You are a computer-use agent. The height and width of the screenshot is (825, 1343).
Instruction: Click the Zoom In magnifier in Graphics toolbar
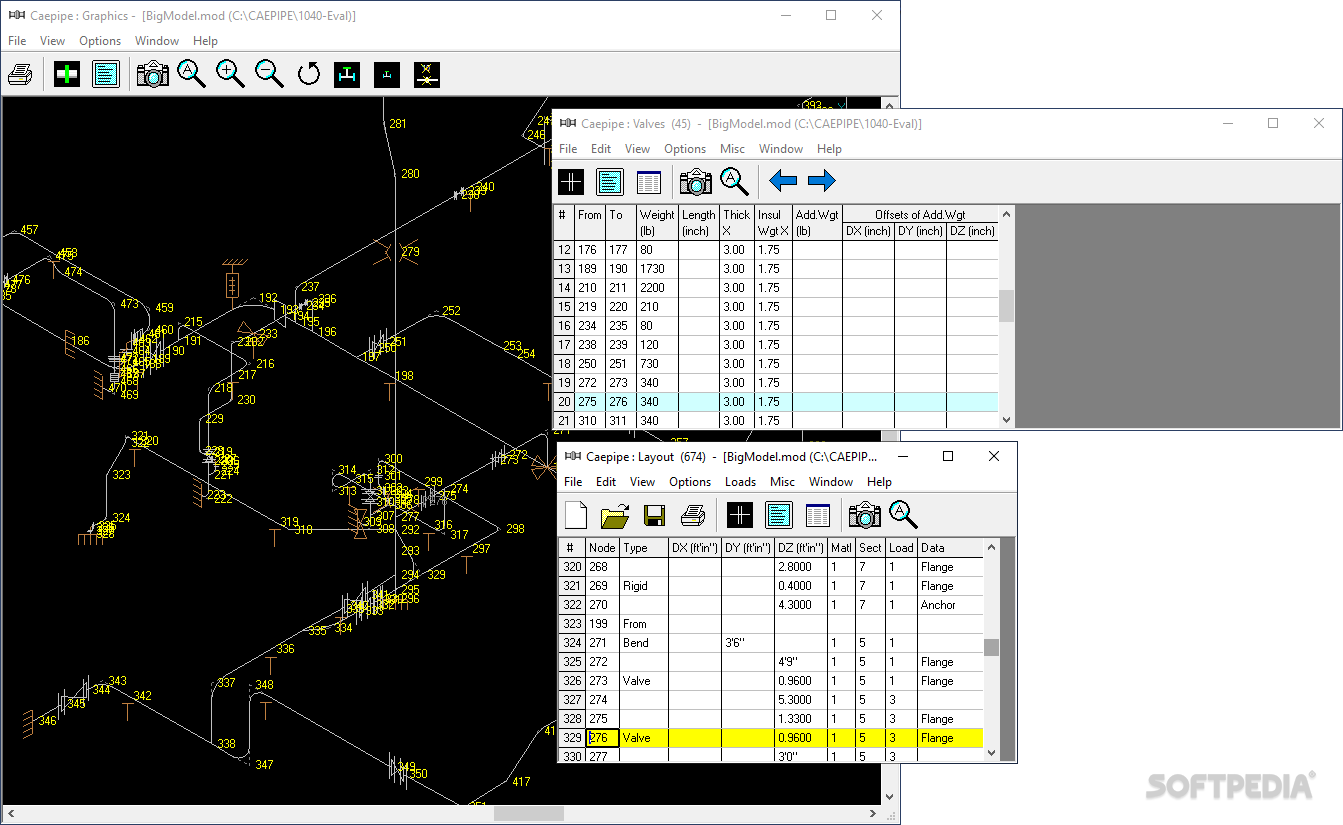tap(231, 74)
